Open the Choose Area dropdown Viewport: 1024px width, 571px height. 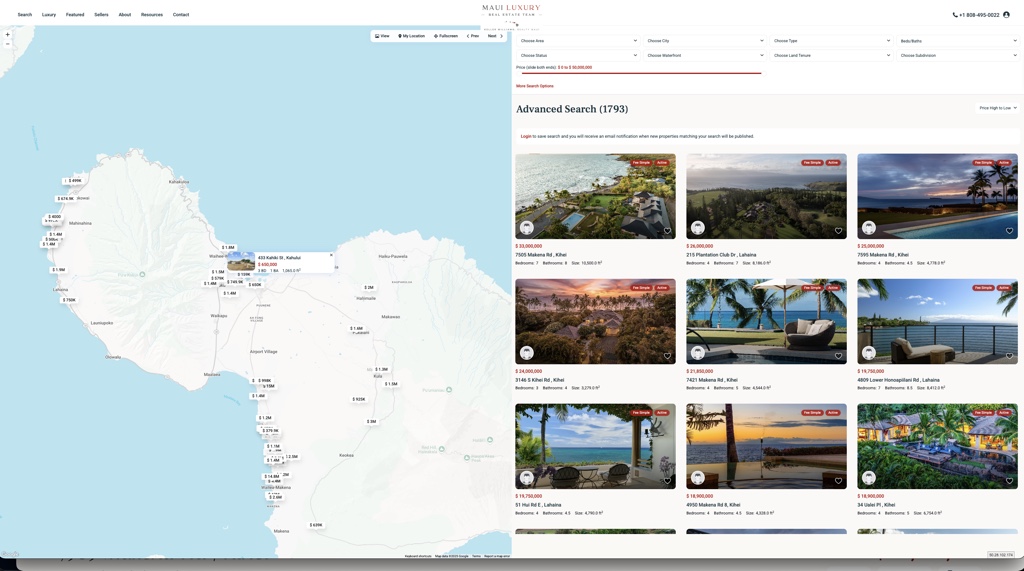[x=578, y=41]
